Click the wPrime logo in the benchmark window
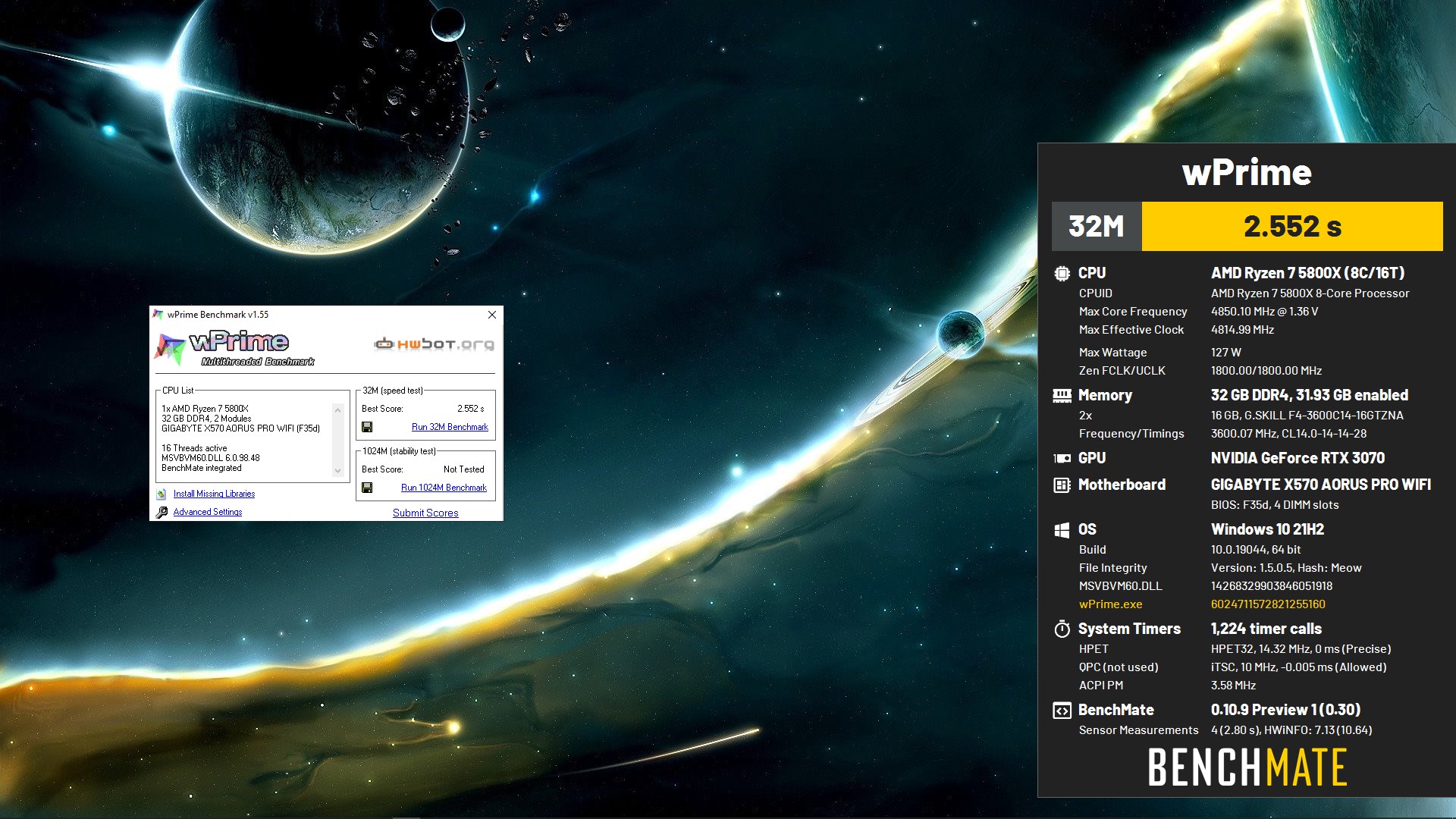Image resolution: width=1456 pixels, height=819 pixels. (x=235, y=348)
